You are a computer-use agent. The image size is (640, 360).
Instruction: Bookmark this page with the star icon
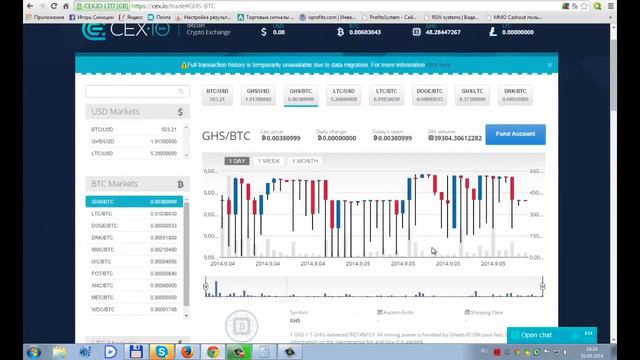[x=584, y=6]
